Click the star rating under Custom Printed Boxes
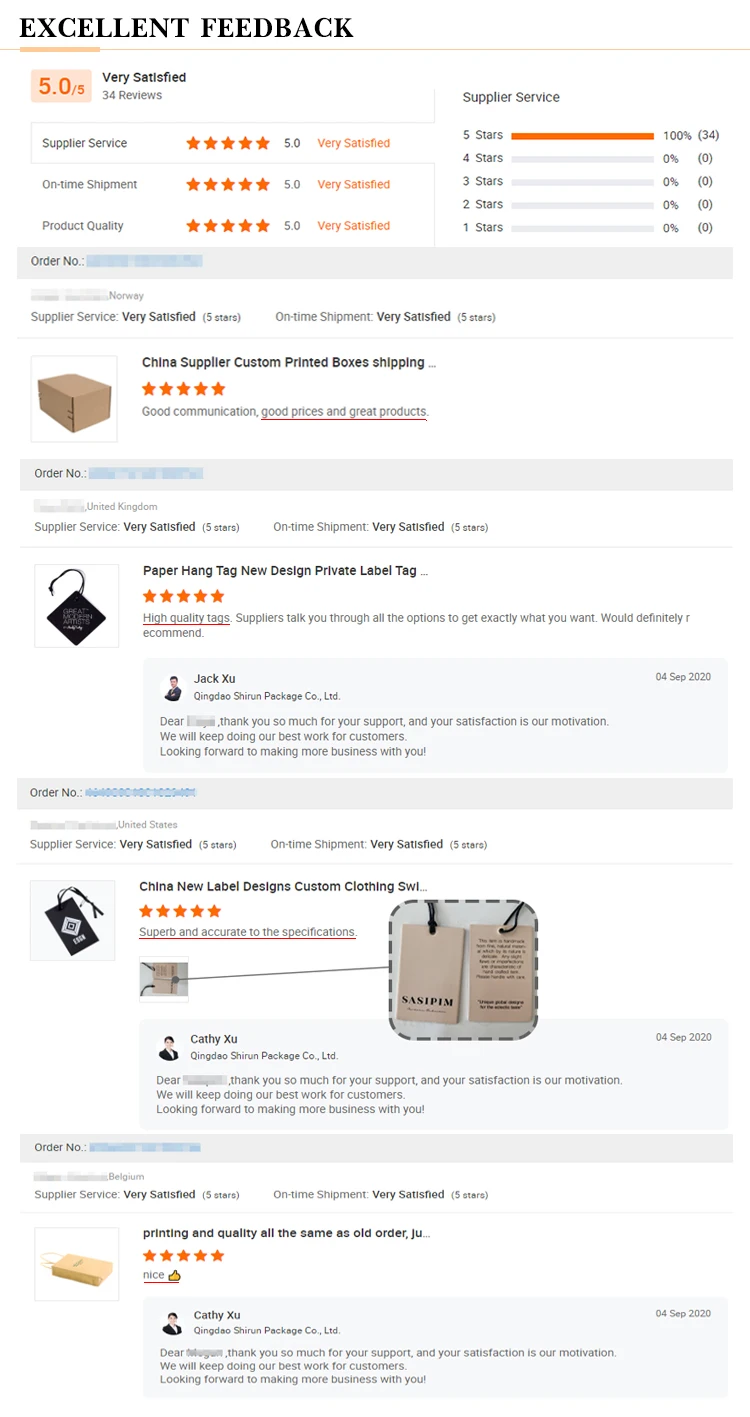The width and height of the screenshot is (750, 1417). [x=184, y=389]
